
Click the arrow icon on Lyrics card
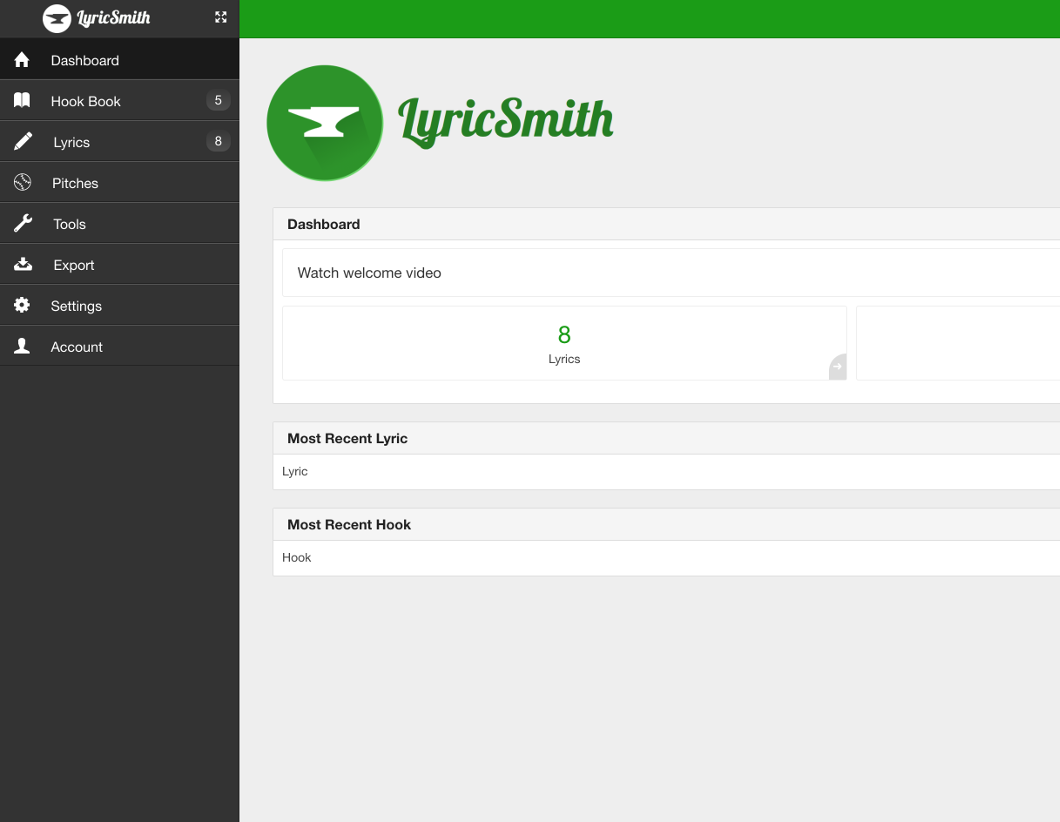[x=838, y=367]
